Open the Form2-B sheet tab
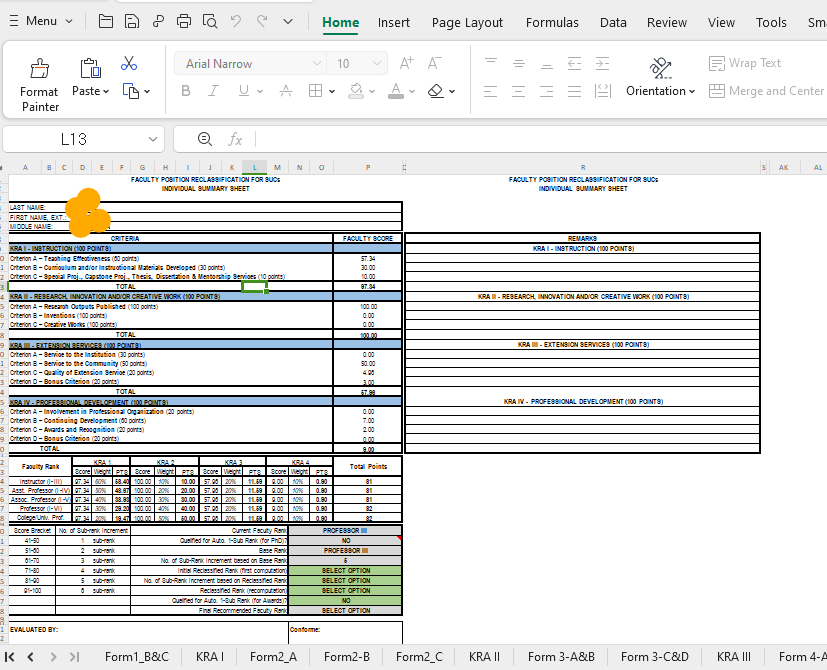827x670 pixels. pos(347,657)
